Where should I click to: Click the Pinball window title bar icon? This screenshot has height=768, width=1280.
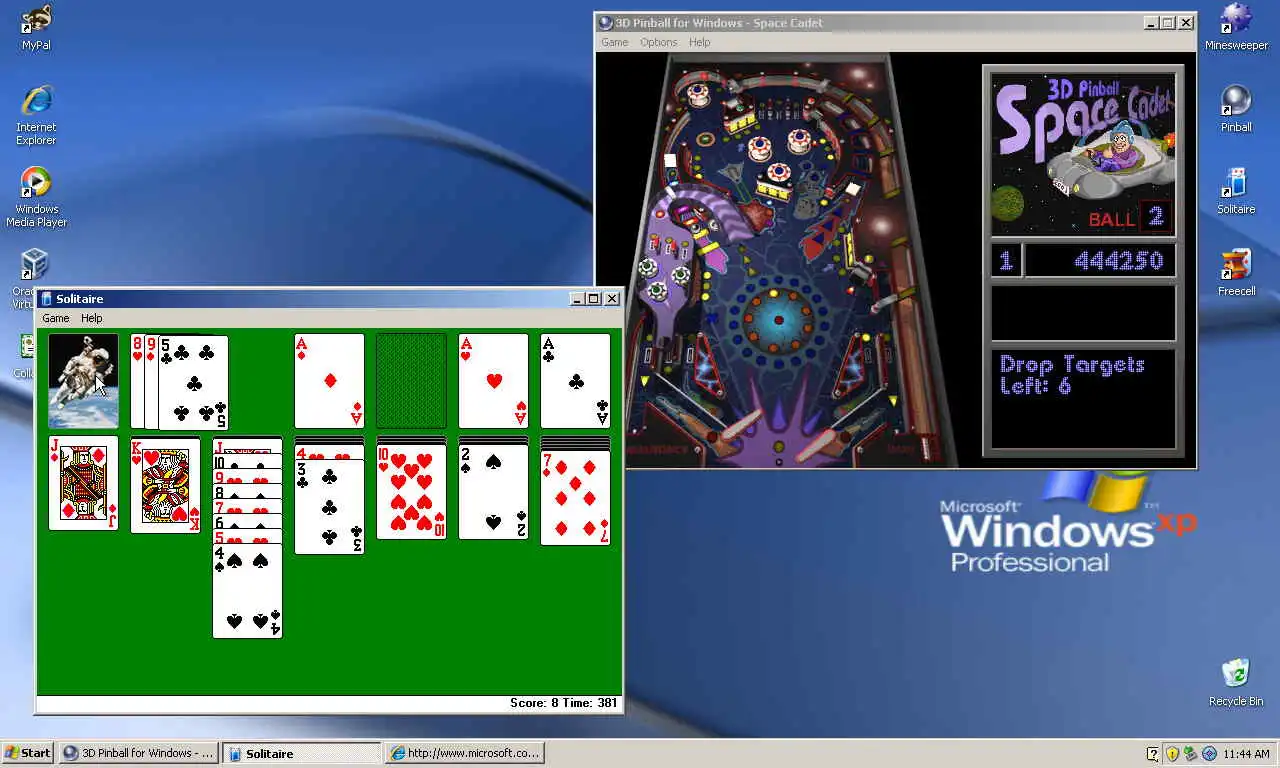pos(605,23)
